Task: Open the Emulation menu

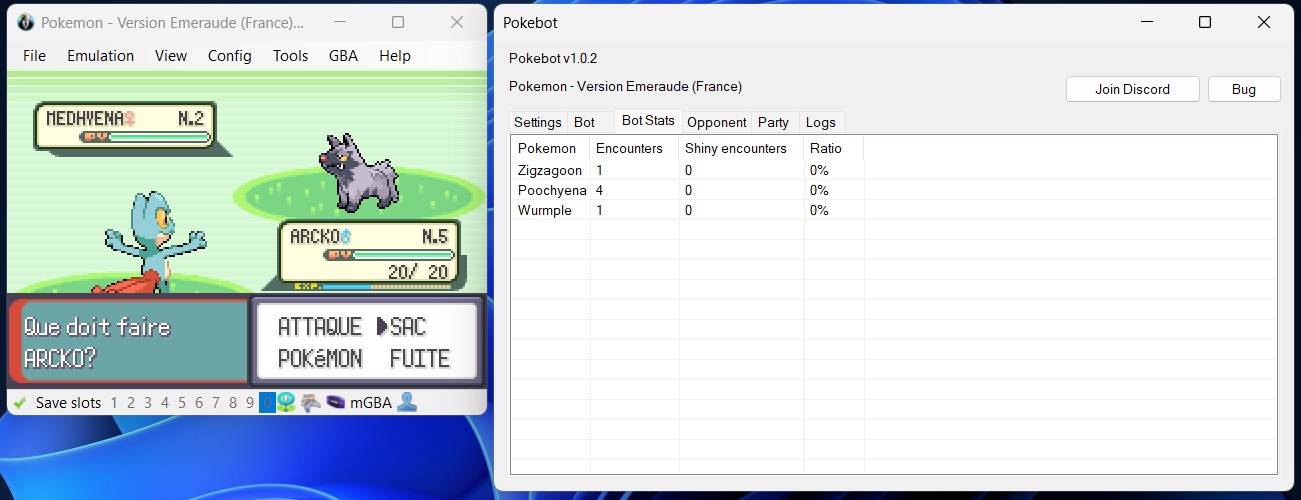Action: [x=100, y=56]
